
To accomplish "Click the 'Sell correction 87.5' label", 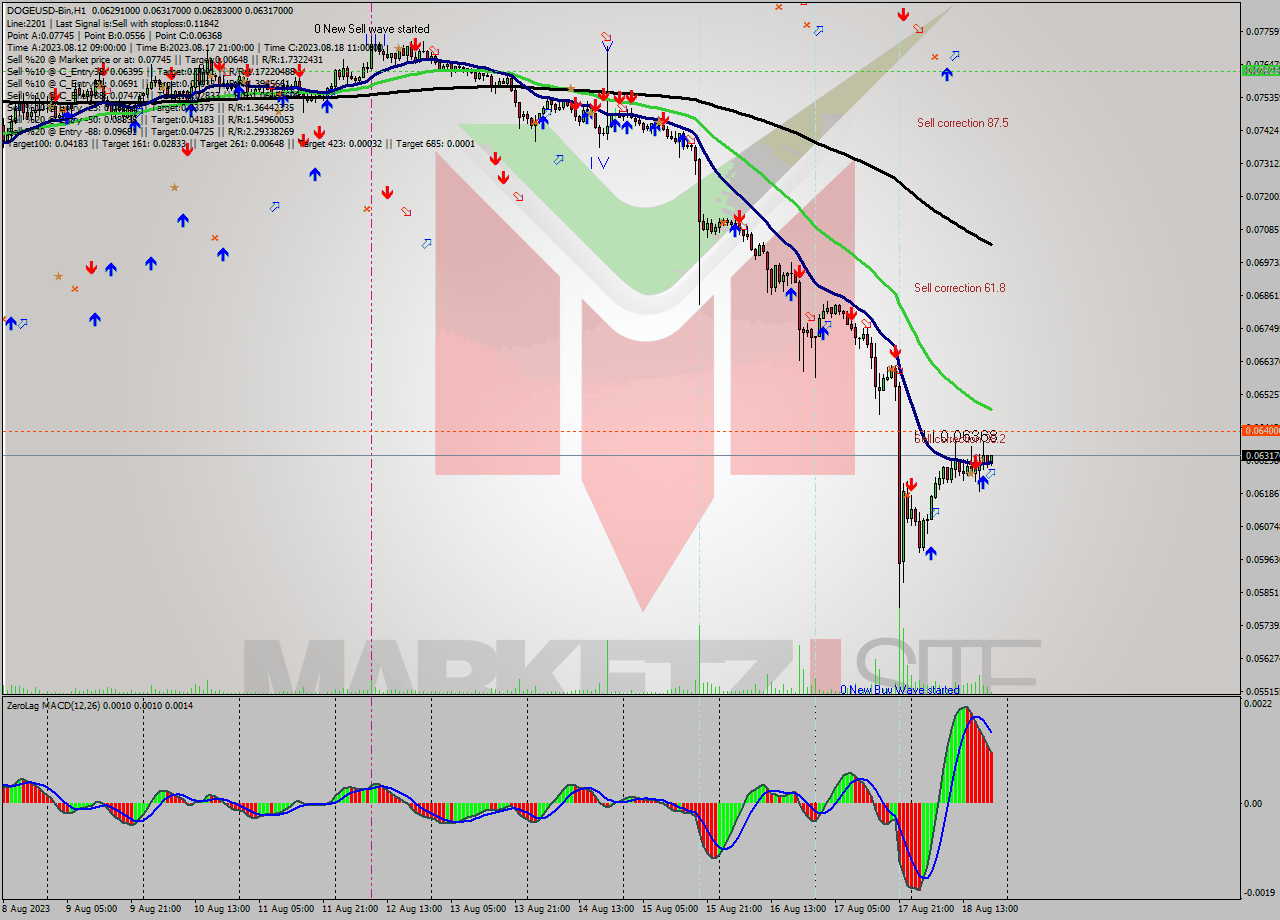I will (x=962, y=122).
